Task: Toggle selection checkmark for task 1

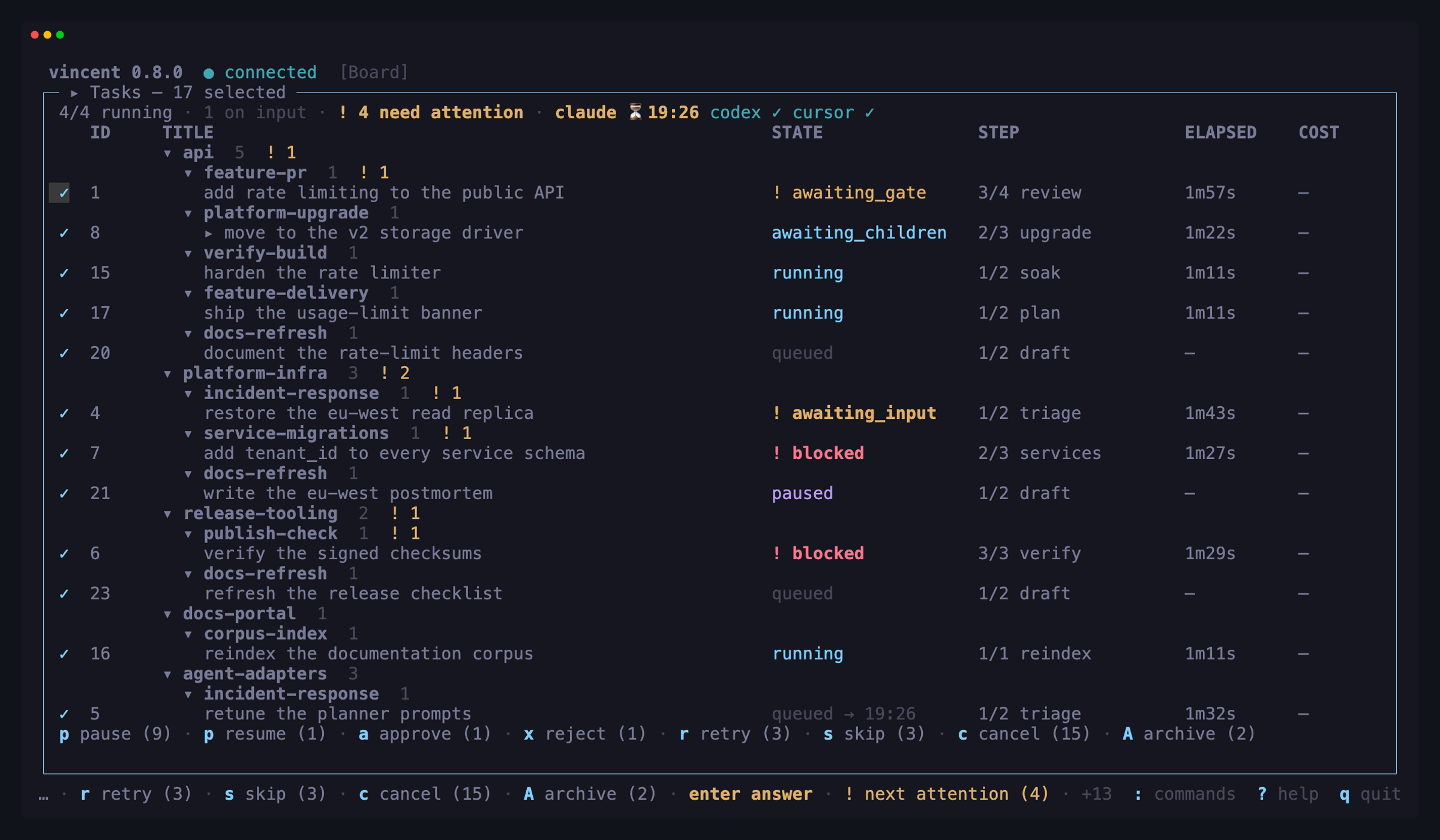Action: pos(64,193)
